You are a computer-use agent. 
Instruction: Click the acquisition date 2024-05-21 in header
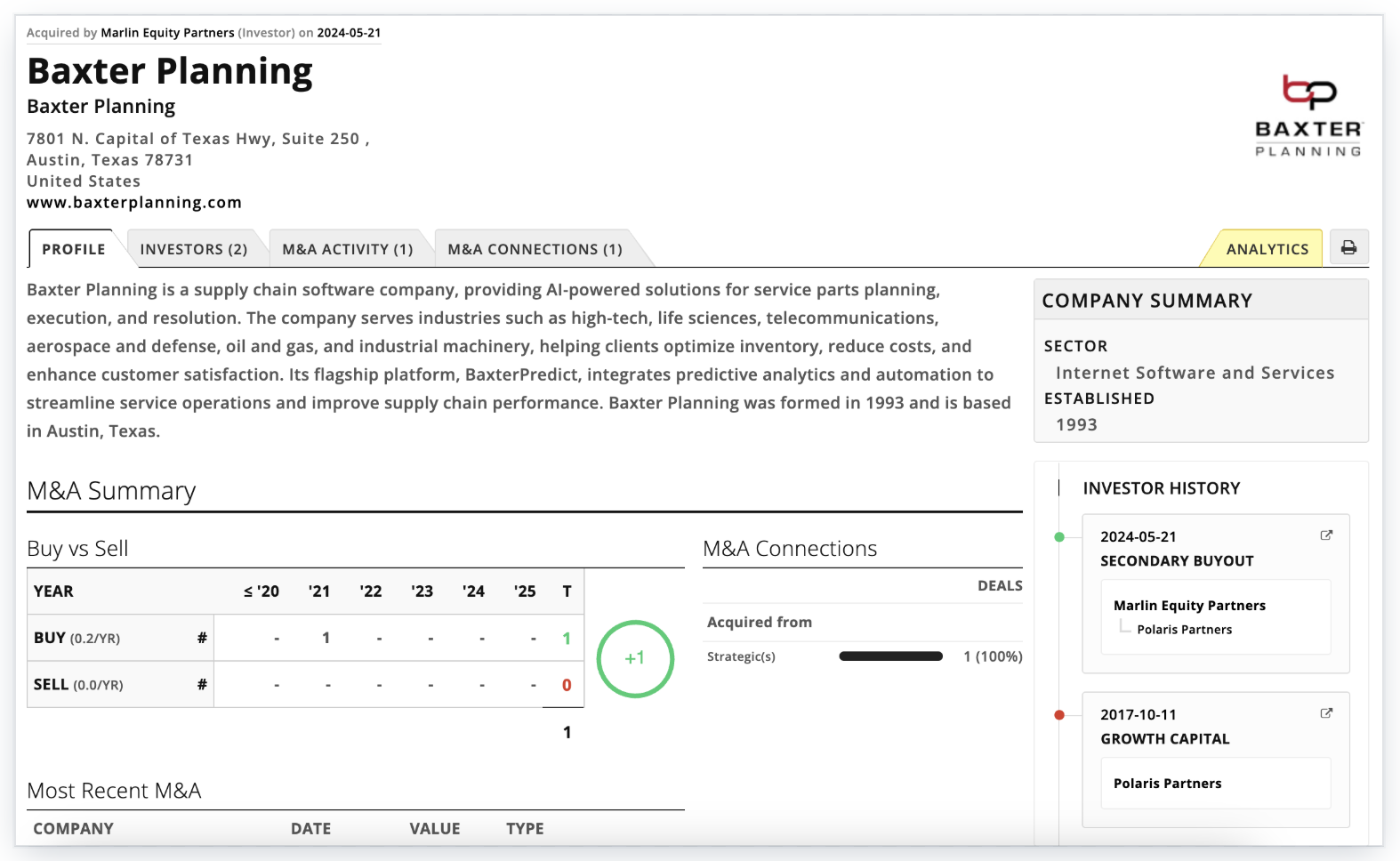(349, 33)
